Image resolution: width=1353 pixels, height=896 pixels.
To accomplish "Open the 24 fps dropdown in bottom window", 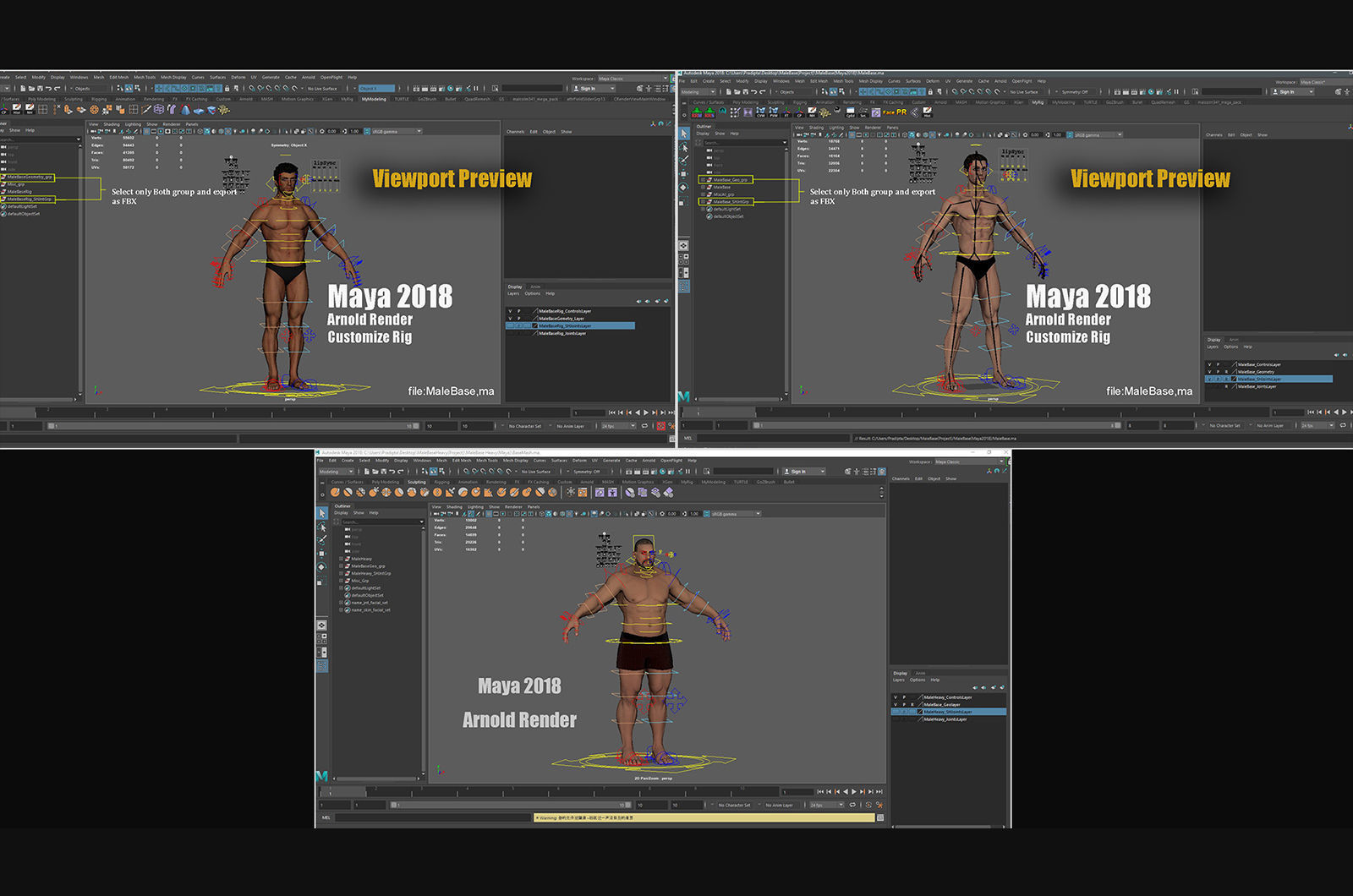I will click(x=826, y=805).
